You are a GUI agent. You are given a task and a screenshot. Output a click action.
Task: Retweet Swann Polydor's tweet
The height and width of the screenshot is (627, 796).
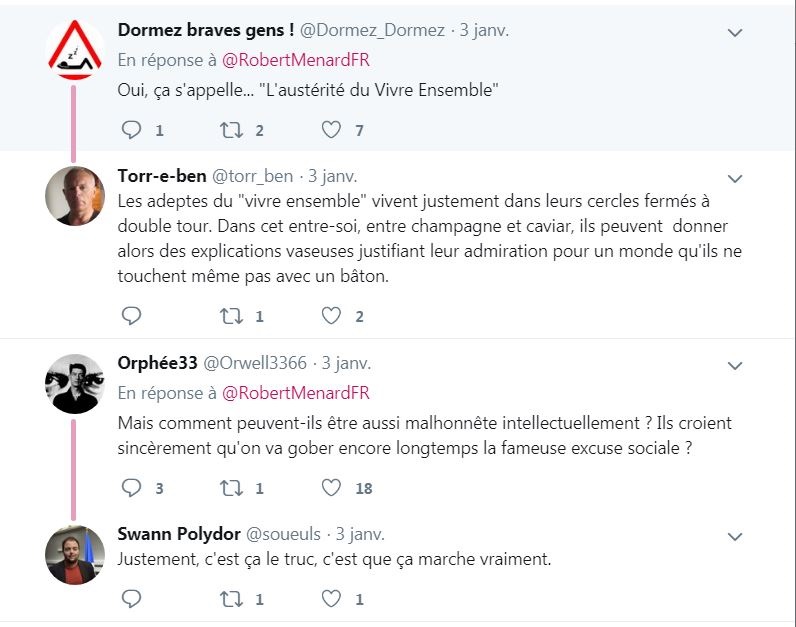point(231,599)
